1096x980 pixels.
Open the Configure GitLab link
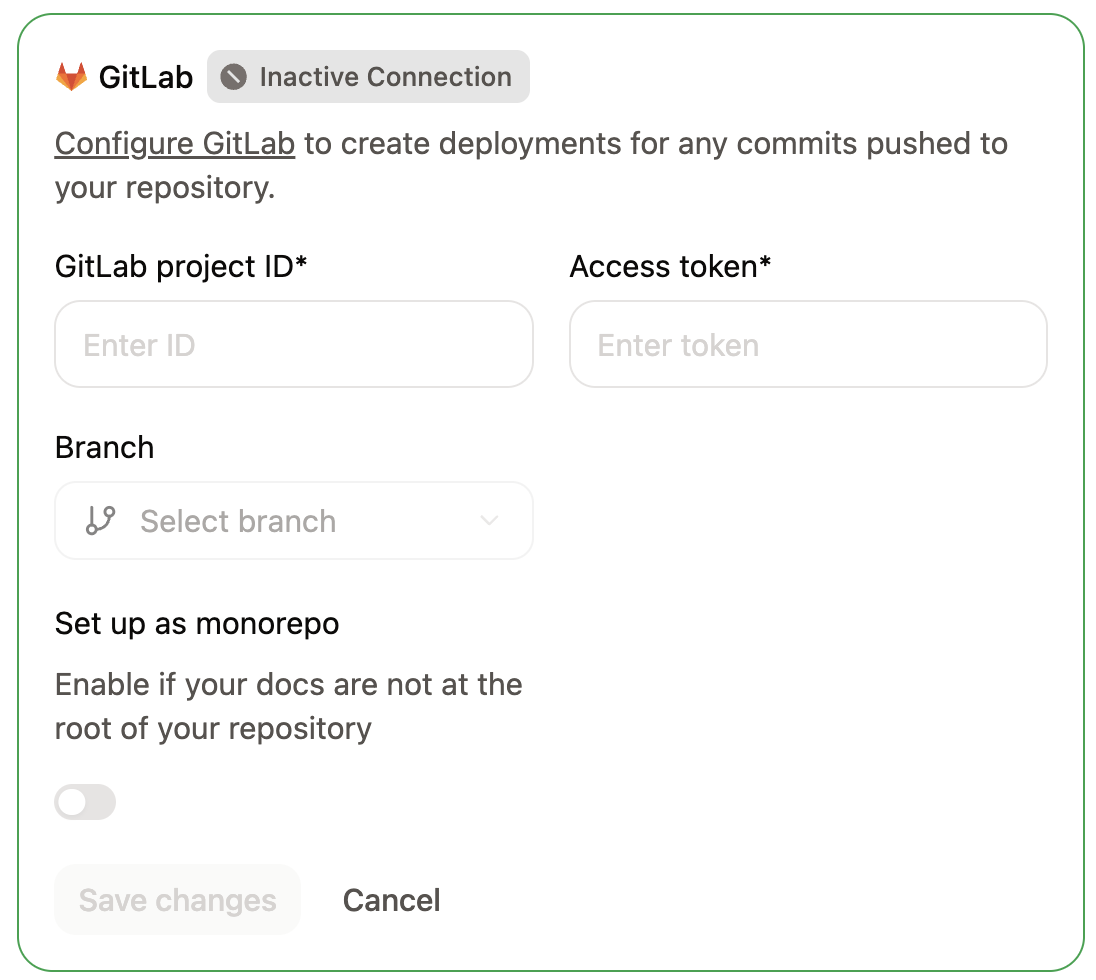[x=174, y=144]
